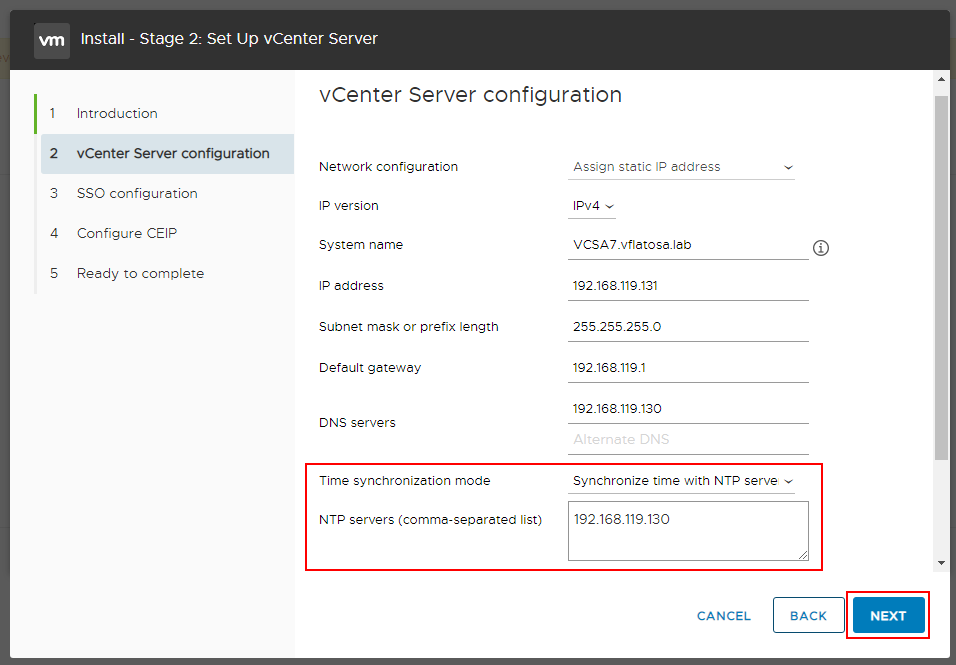Viewport: 956px width, 665px height.
Task: Click the Alternate DNS input field
Action: tap(688, 439)
